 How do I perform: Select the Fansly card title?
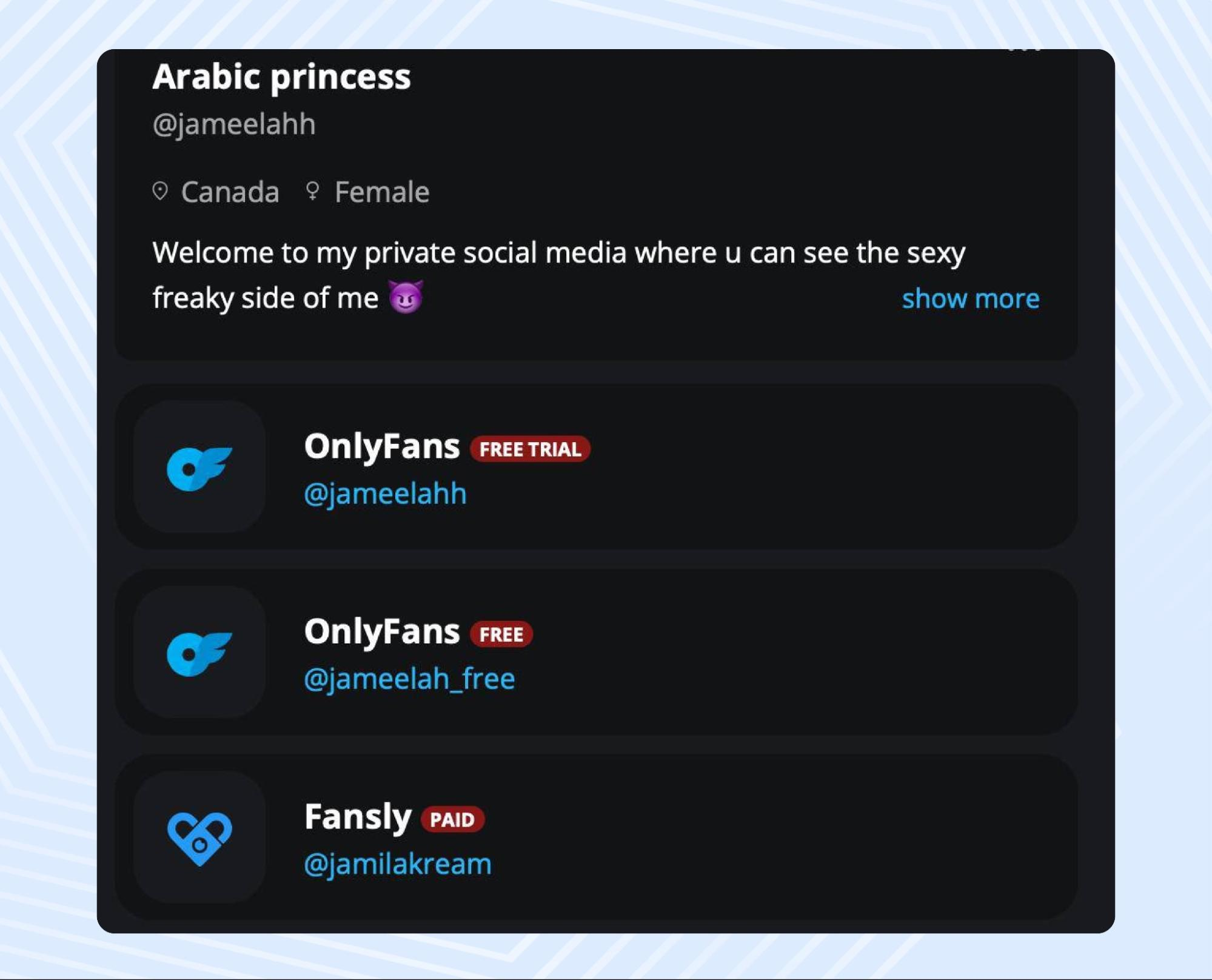coord(358,817)
